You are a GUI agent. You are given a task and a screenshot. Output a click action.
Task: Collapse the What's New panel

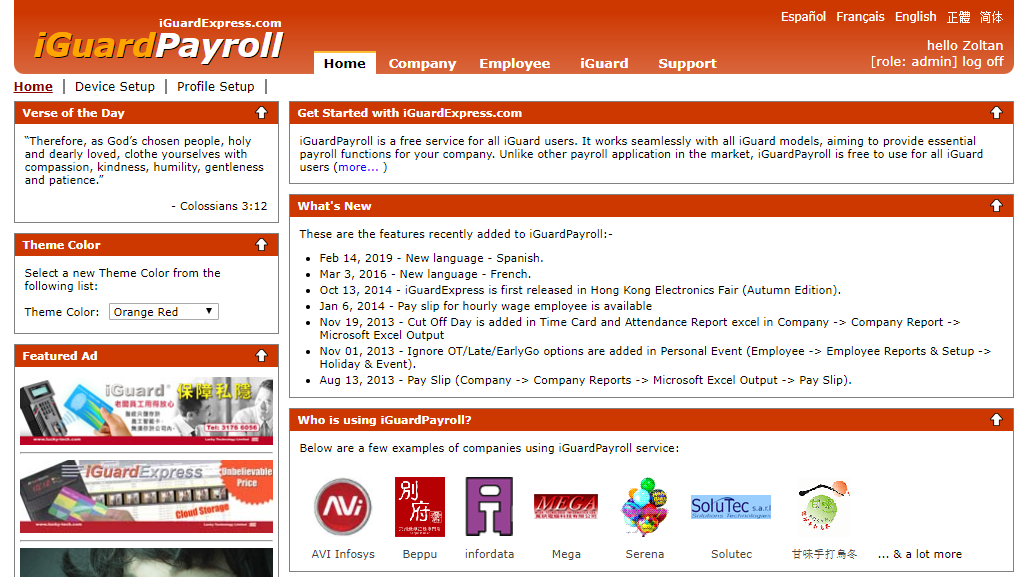point(996,206)
